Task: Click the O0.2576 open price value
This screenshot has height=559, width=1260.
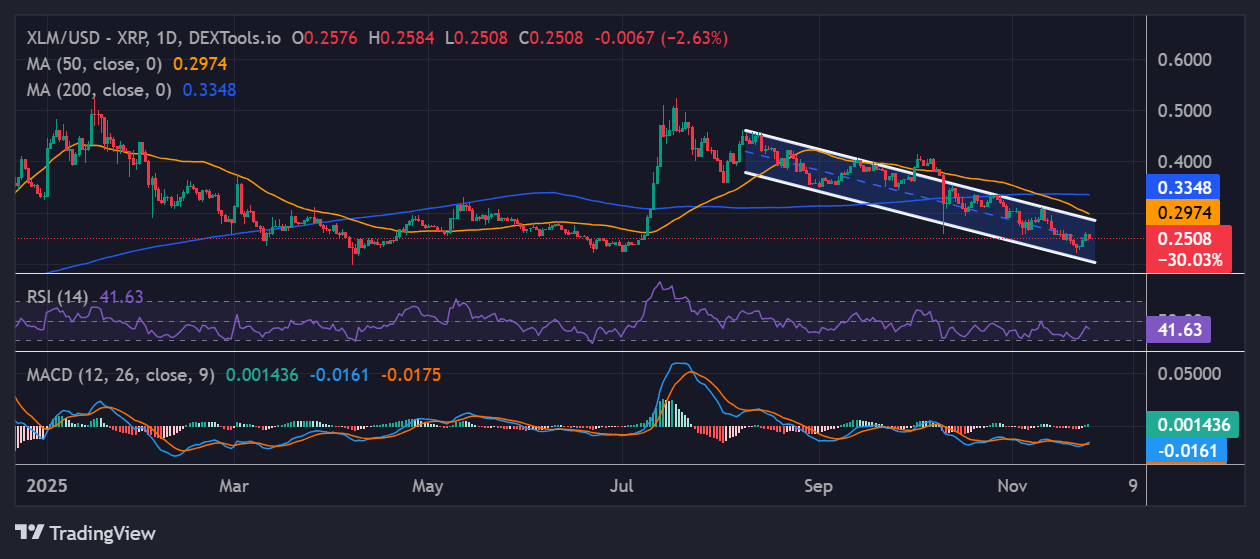Action: click(x=326, y=38)
